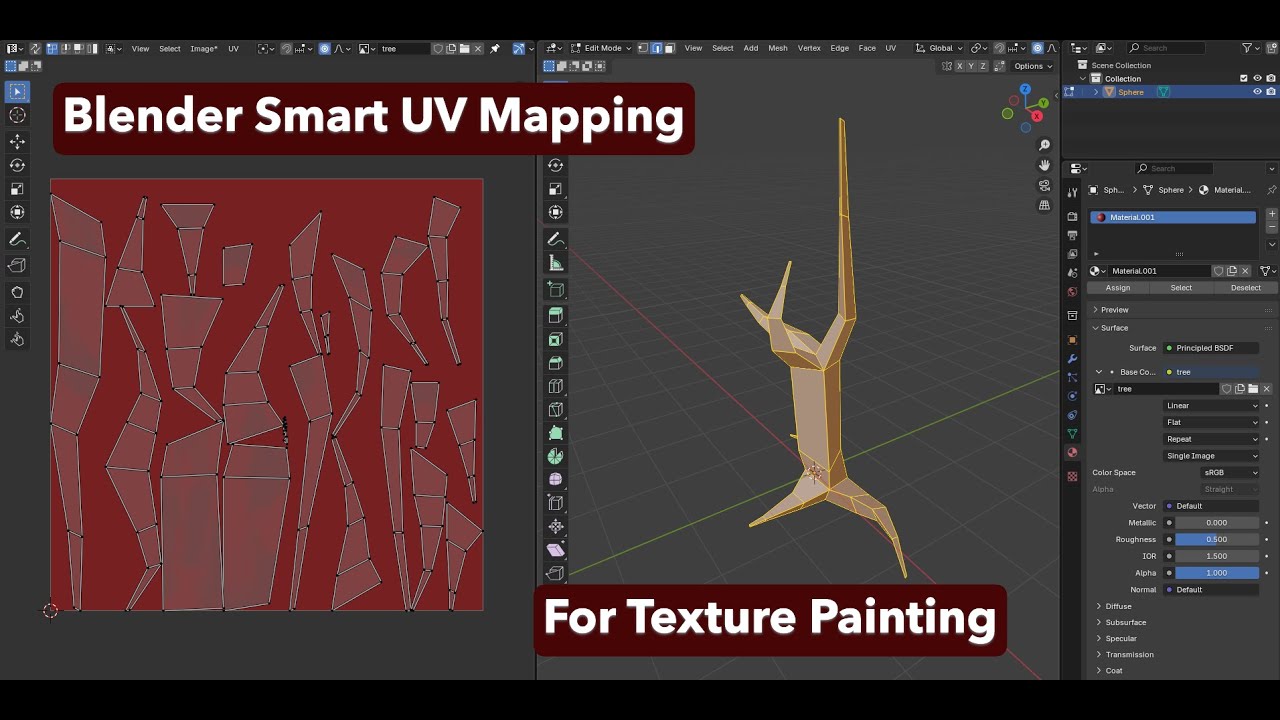Open the Edit Mode dropdown
Screen dimensions: 1280x720
click(602, 48)
